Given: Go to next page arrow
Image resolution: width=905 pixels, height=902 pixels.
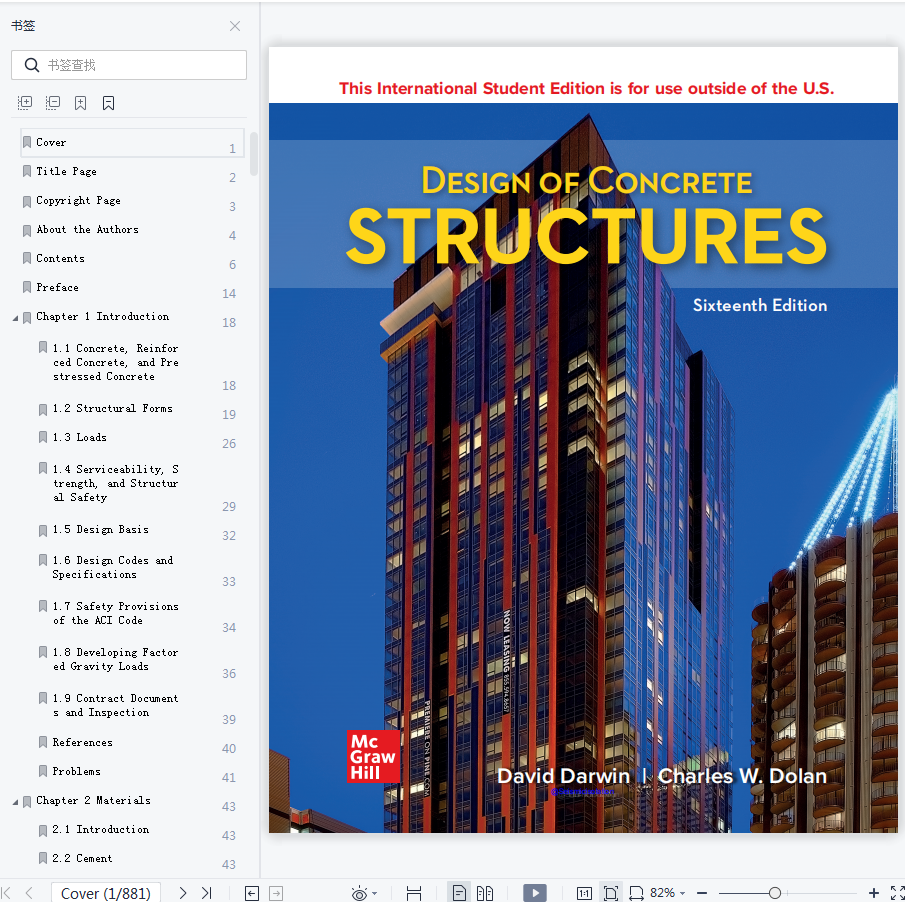Looking at the screenshot, I should coord(182,892).
